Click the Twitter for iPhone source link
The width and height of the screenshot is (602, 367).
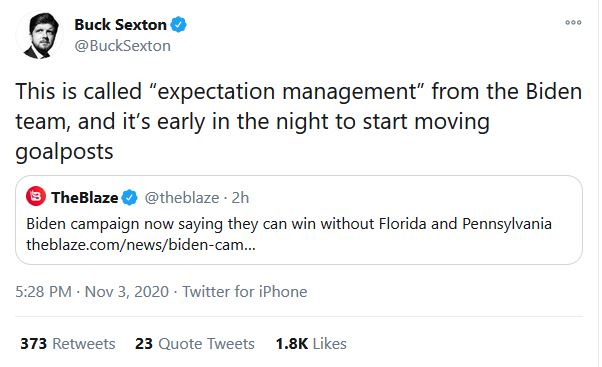point(245,292)
